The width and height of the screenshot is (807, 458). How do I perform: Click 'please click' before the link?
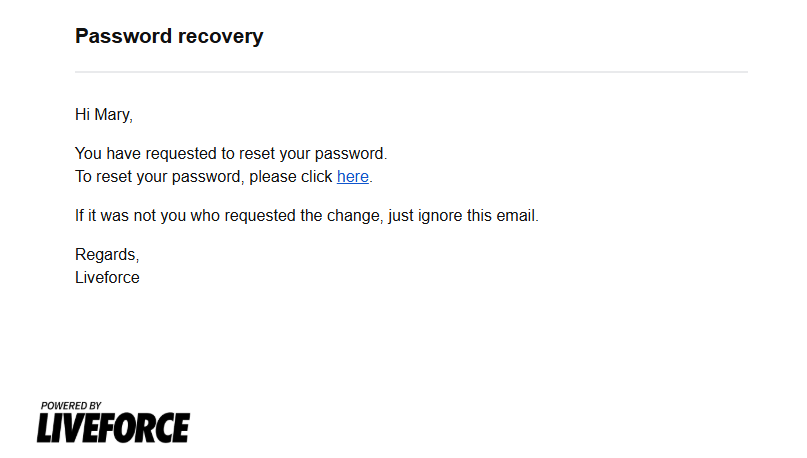click(291, 177)
